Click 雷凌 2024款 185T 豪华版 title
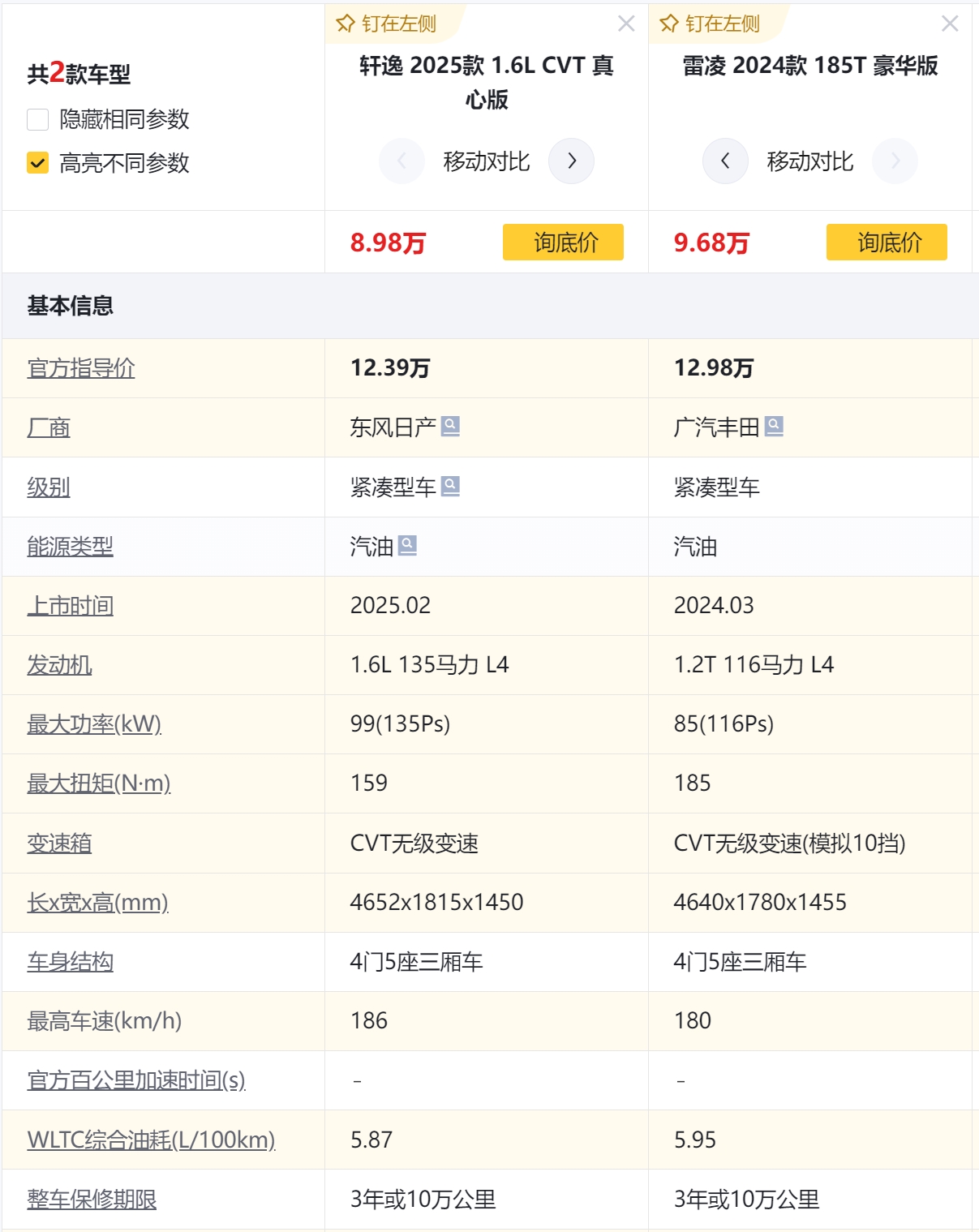Viewport: 979px width, 1232px height. point(810,66)
